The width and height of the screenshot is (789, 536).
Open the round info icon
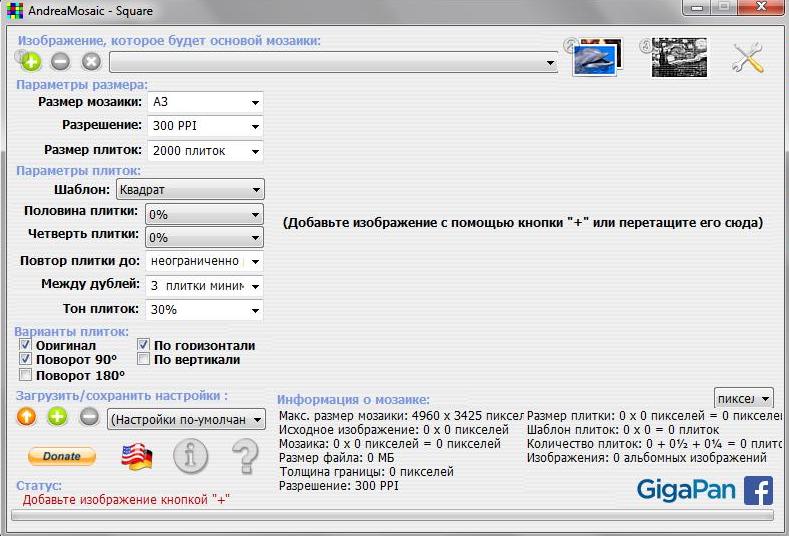coord(190,456)
